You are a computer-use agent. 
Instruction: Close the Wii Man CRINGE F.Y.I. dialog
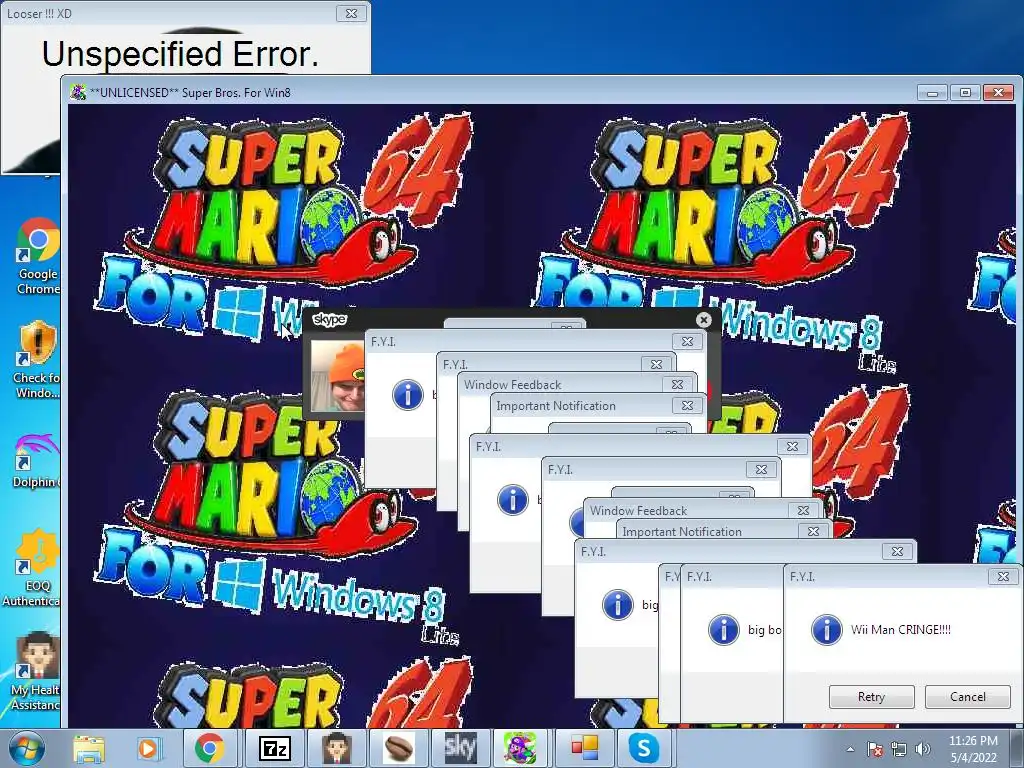coord(1003,577)
